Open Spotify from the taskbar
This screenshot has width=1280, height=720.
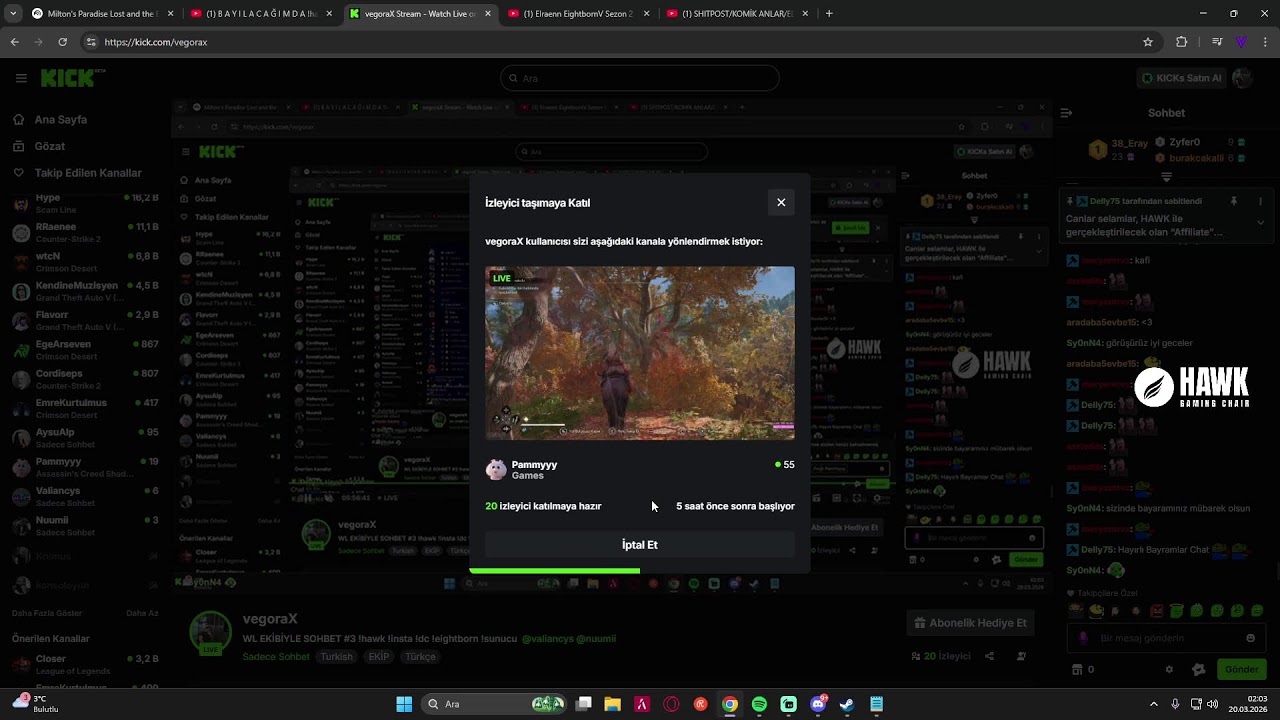click(x=759, y=704)
